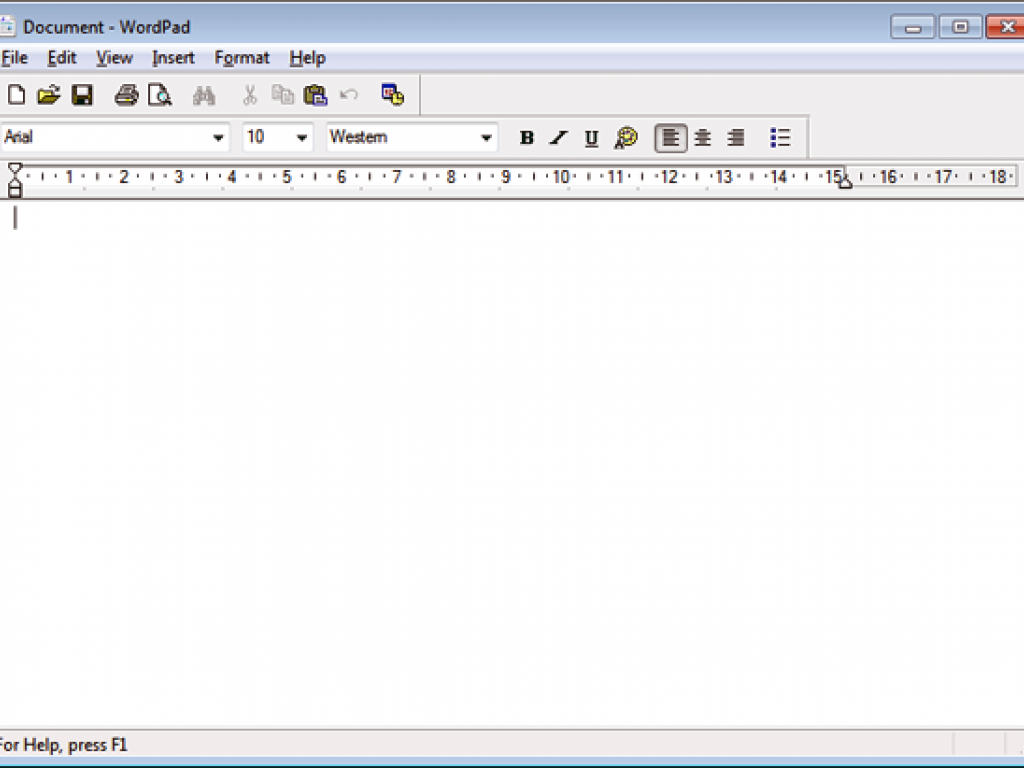Open the View menu

click(114, 58)
